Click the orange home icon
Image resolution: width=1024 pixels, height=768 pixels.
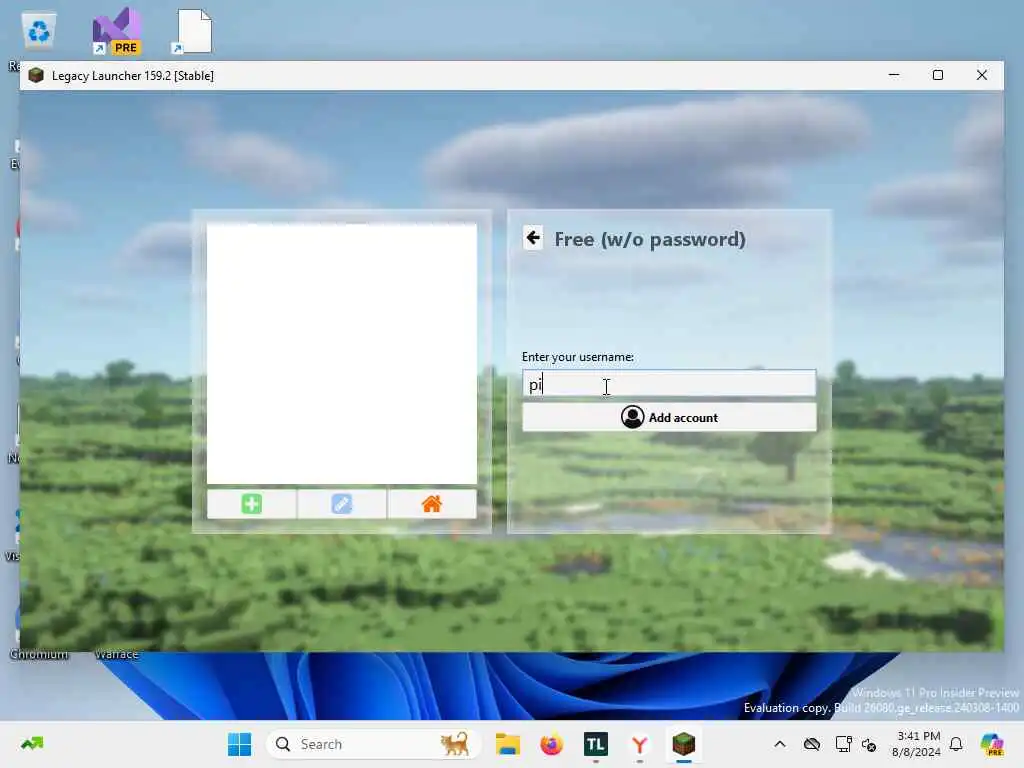point(432,504)
